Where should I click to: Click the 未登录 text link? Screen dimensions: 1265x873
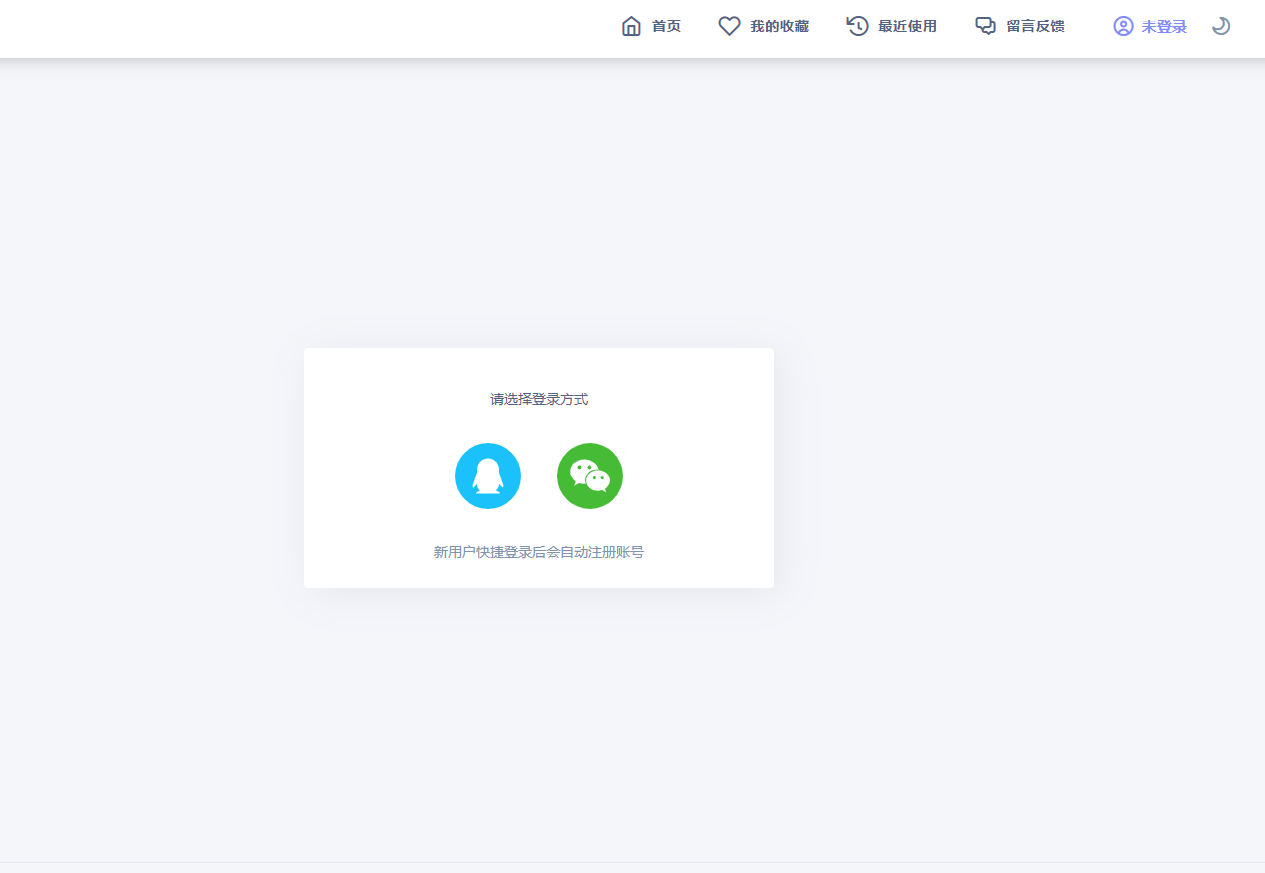coord(1164,26)
